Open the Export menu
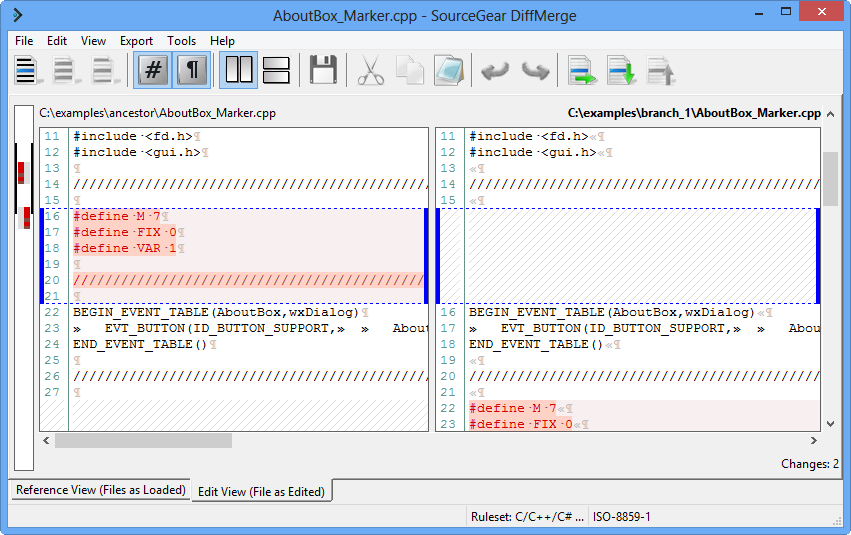The height and width of the screenshot is (535, 851). pyautogui.click(x=136, y=41)
